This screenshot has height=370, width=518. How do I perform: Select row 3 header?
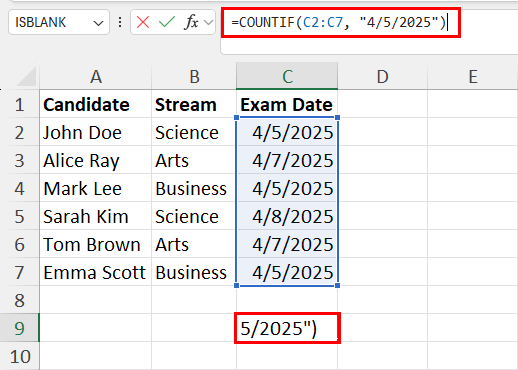[x=19, y=160]
